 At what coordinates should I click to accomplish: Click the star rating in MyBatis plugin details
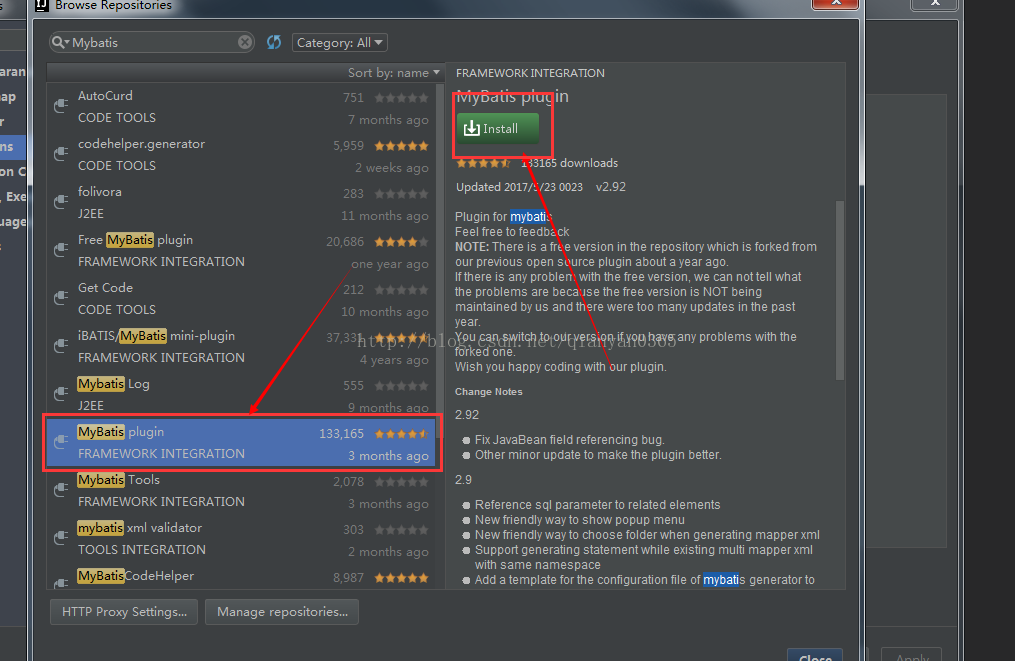click(x=483, y=163)
